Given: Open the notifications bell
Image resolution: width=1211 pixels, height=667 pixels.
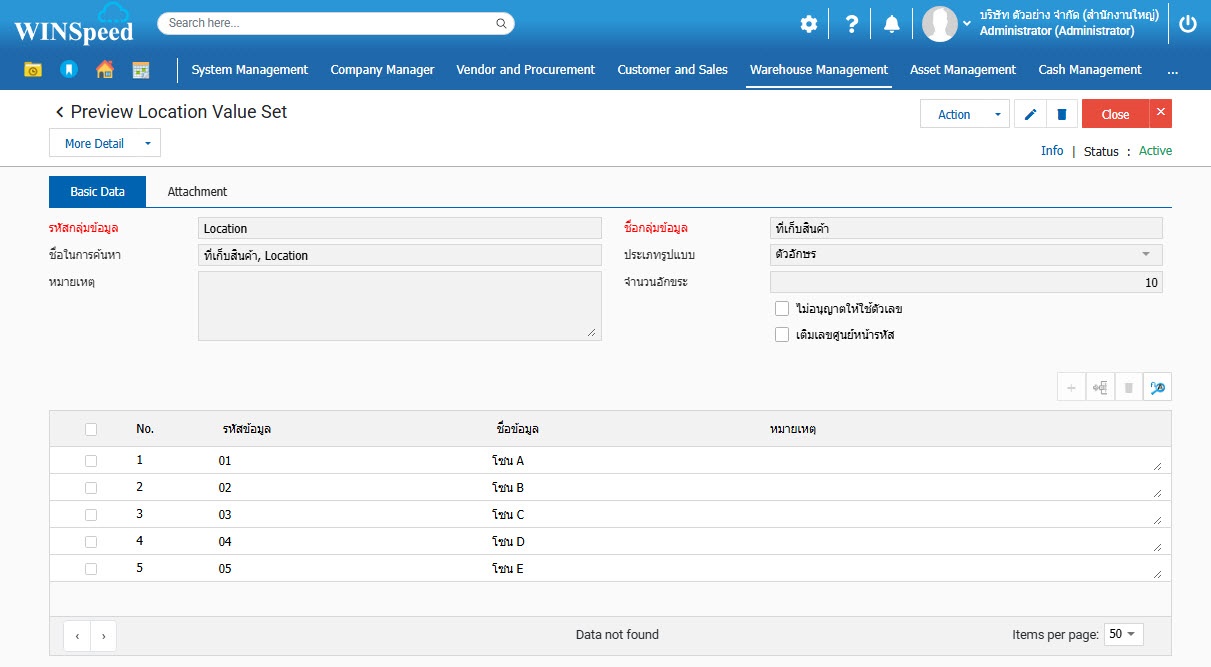Looking at the screenshot, I should point(891,24).
